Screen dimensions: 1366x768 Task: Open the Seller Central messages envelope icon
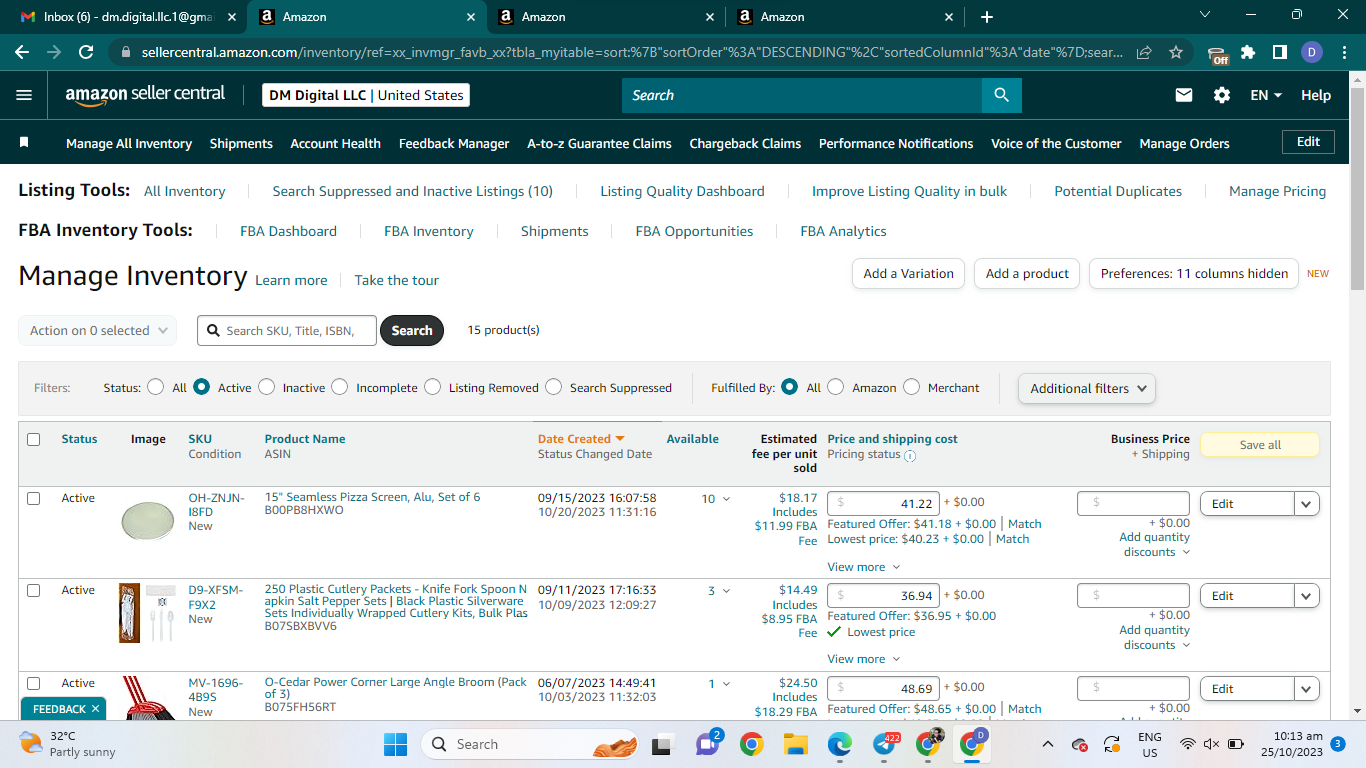(x=1184, y=95)
